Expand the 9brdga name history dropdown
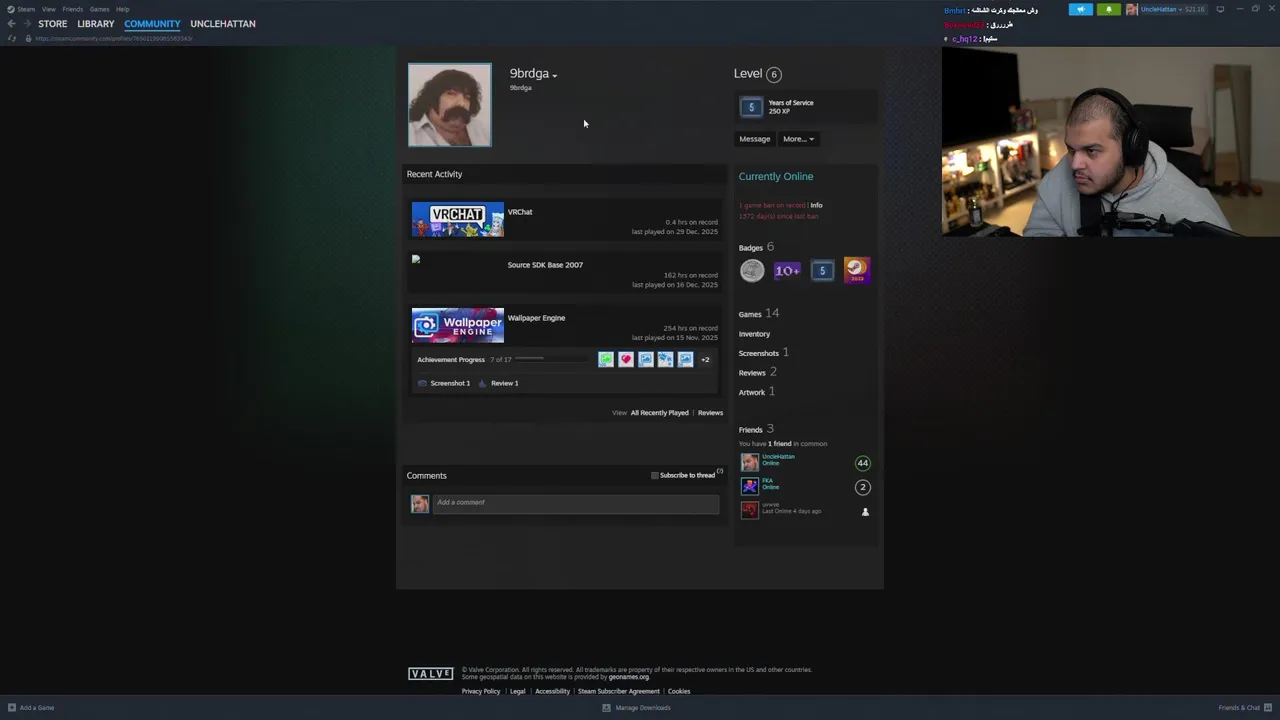Screen dimensions: 1280x720 [x=555, y=75]
